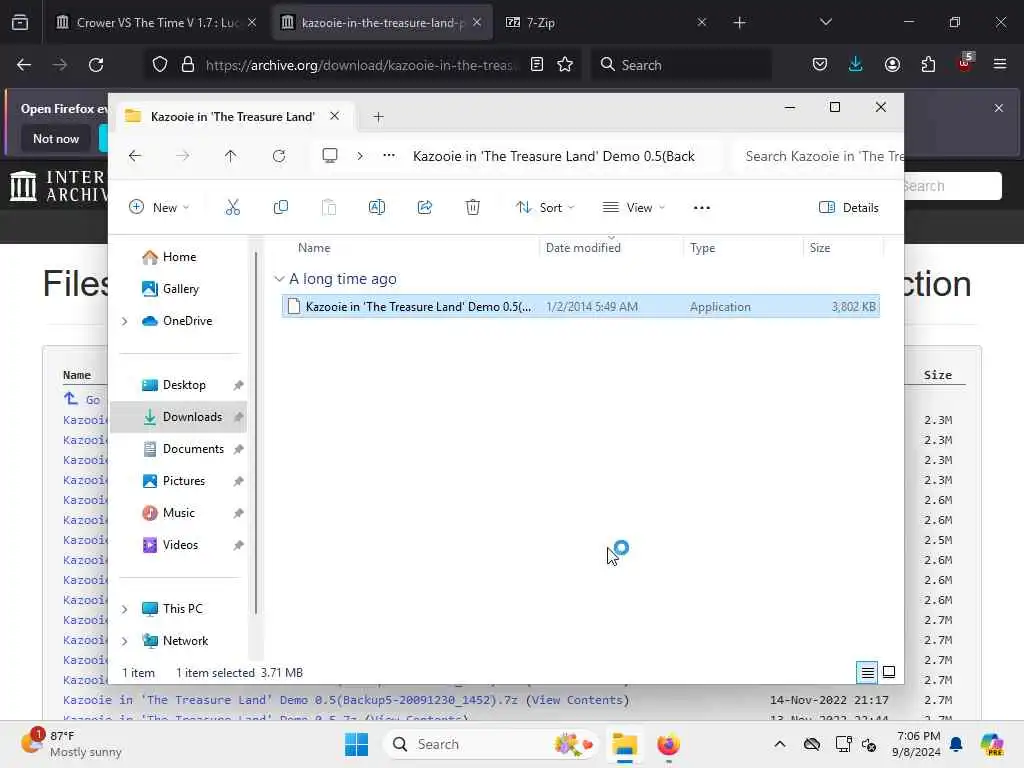The width and height of the screenshot is (1024, 768).
Task: Open Firefox from the taskbar
Action: (x=668, y=744)
